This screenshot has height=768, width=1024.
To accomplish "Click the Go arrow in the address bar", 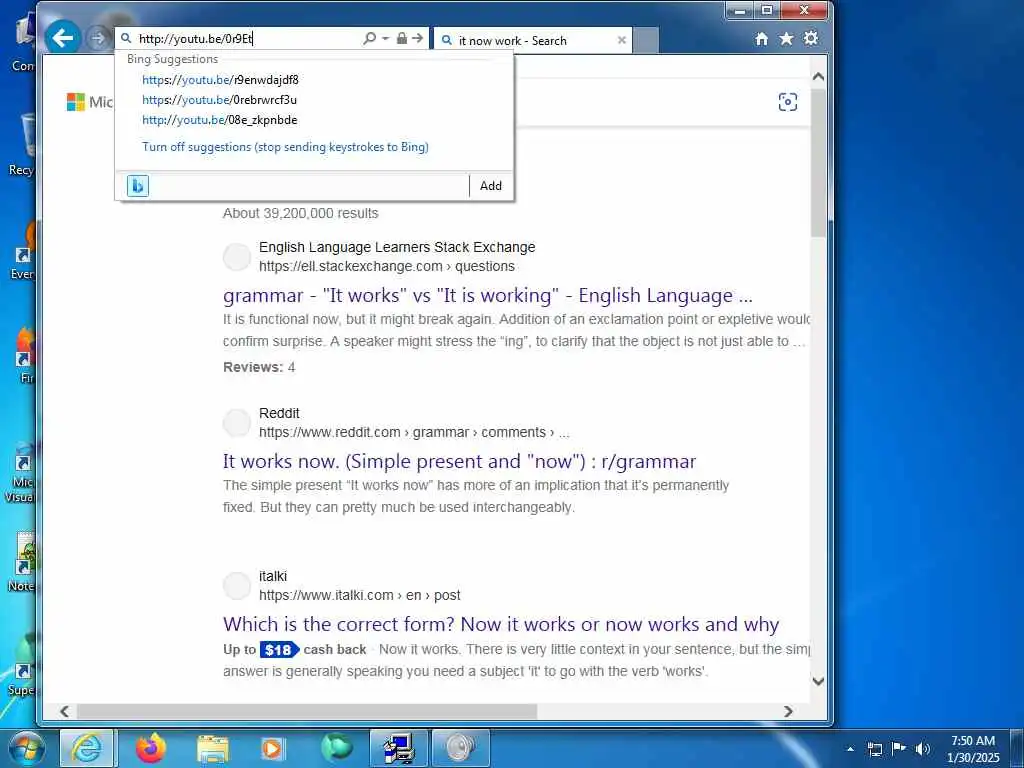I will point(417,39).
